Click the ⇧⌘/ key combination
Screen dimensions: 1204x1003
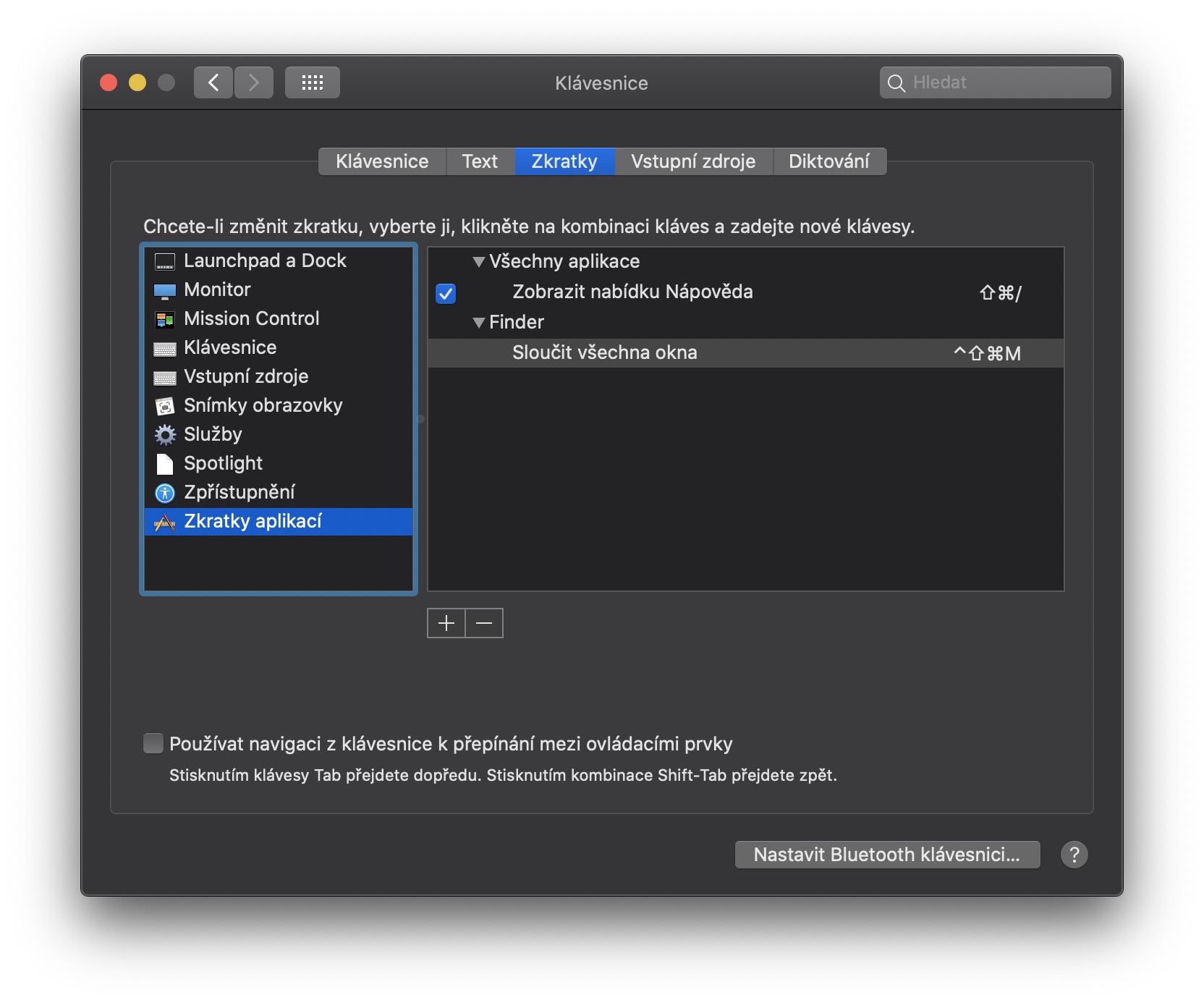pyautogui.click(x=1001, y=293)
